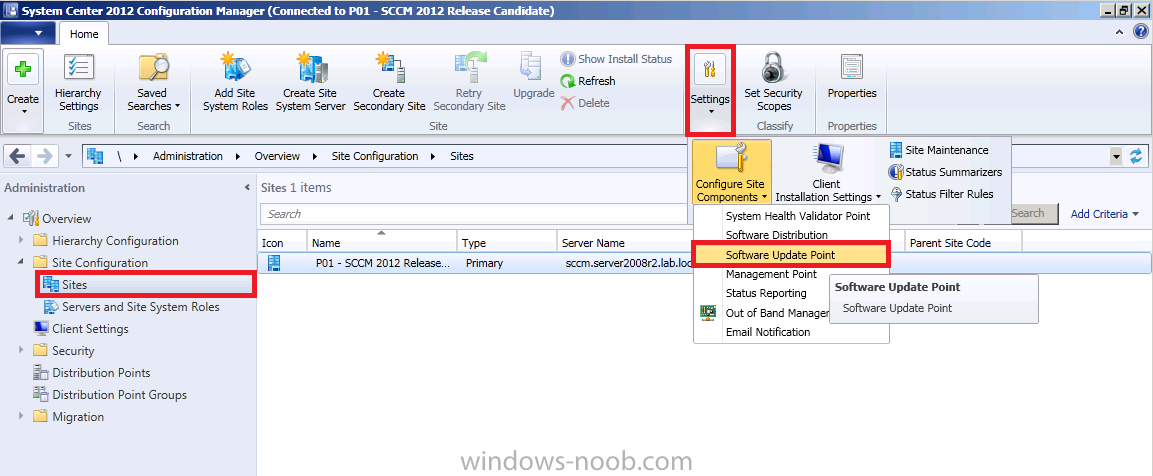The image size is (1153, 476).
Task: Expand the Migration tree node
Action: tap(21, 417)
